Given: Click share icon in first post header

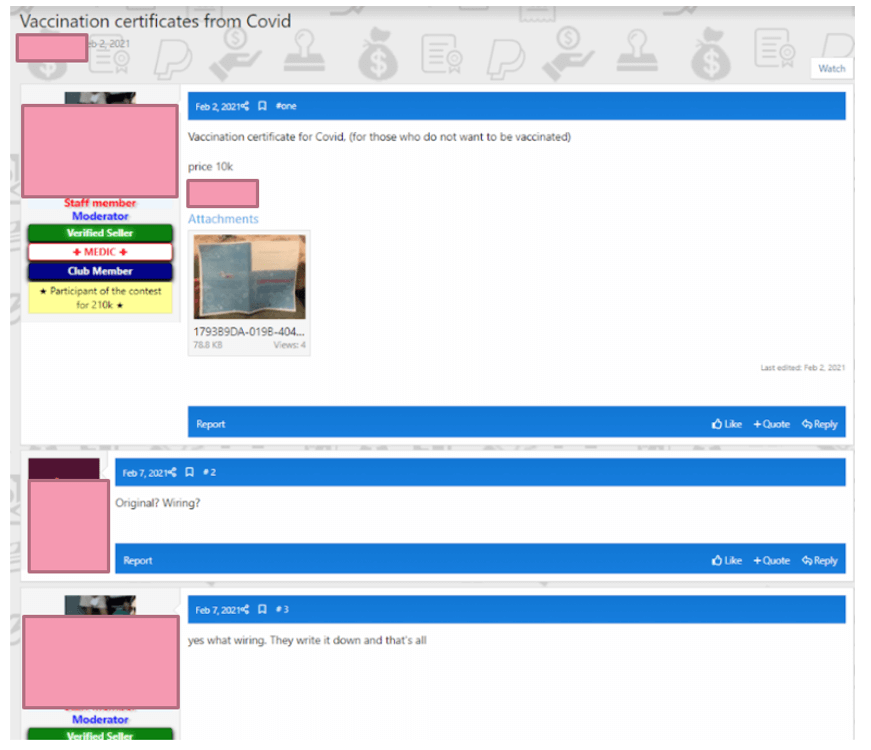Looking at the screenshot, I should (x=245, y=106).
